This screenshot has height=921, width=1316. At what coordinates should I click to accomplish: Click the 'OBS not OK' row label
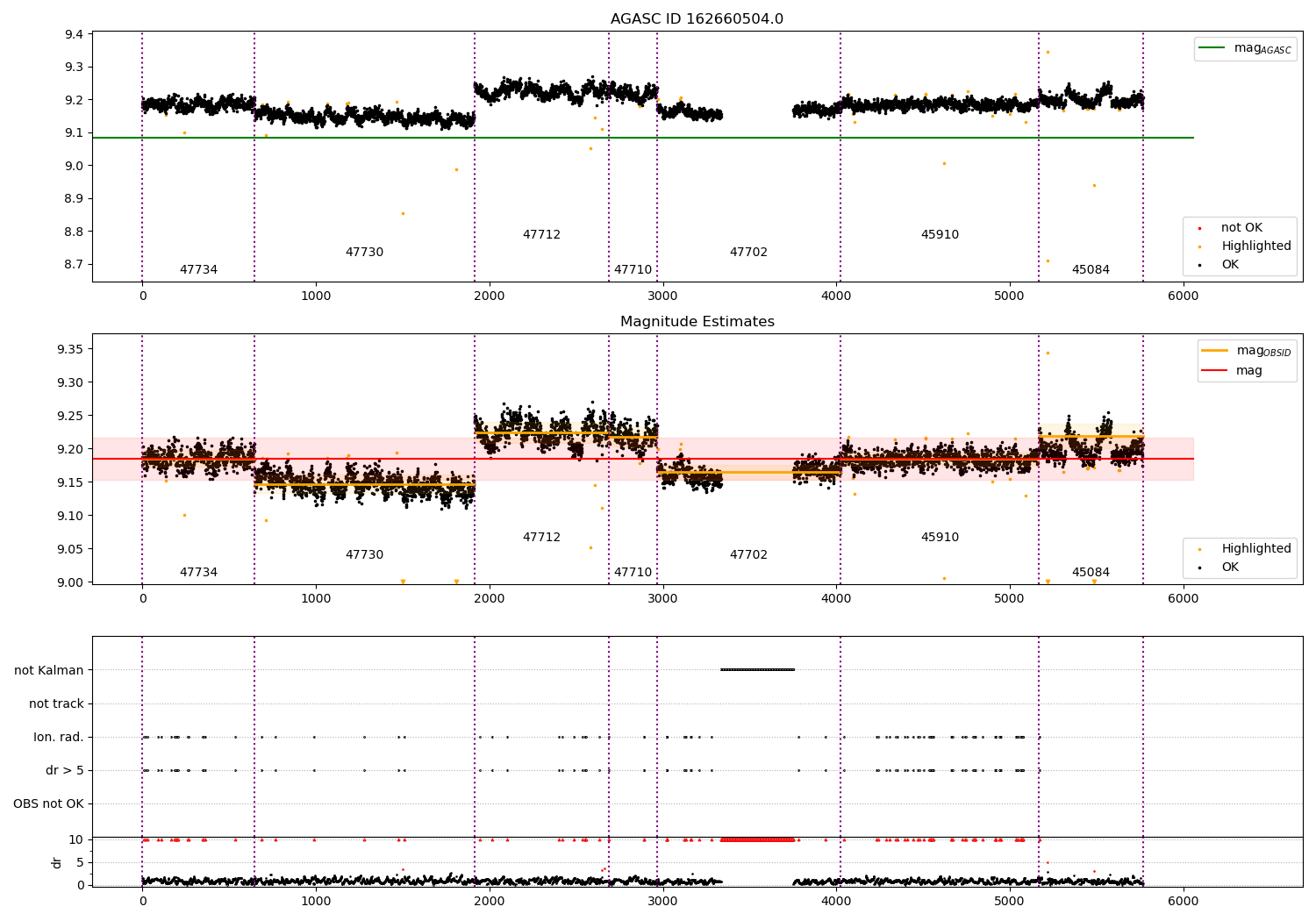tap(49, 803)
